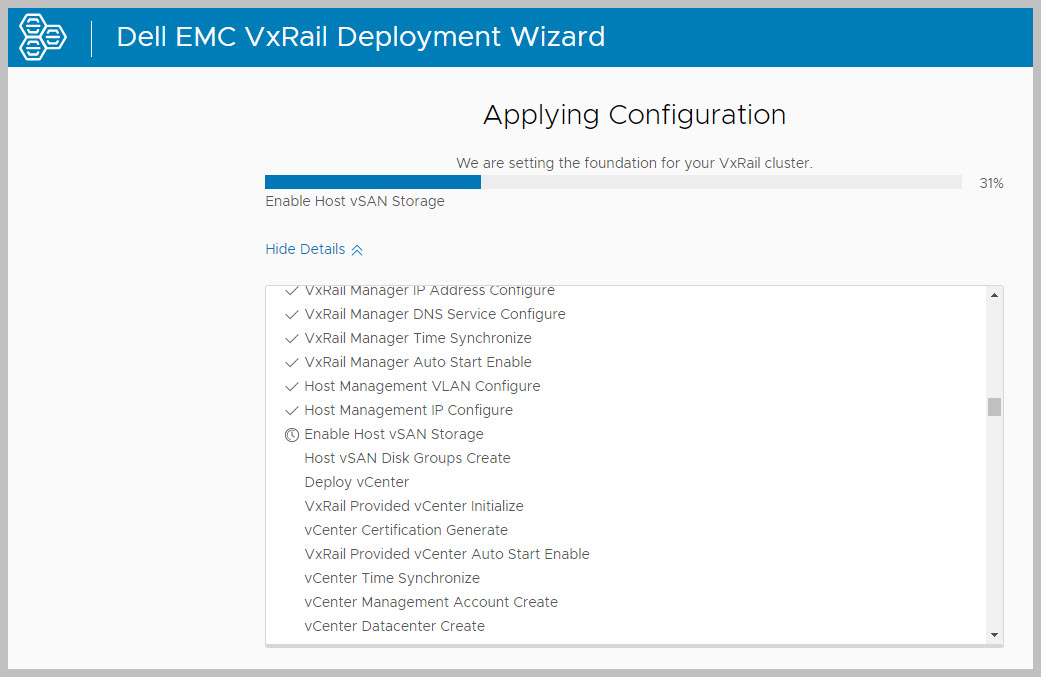Click checkmark next to VxRail Manager Time Synchronize
This screenshot has height=677, width=1041.
pyautogui.click(x=291, y=338)
